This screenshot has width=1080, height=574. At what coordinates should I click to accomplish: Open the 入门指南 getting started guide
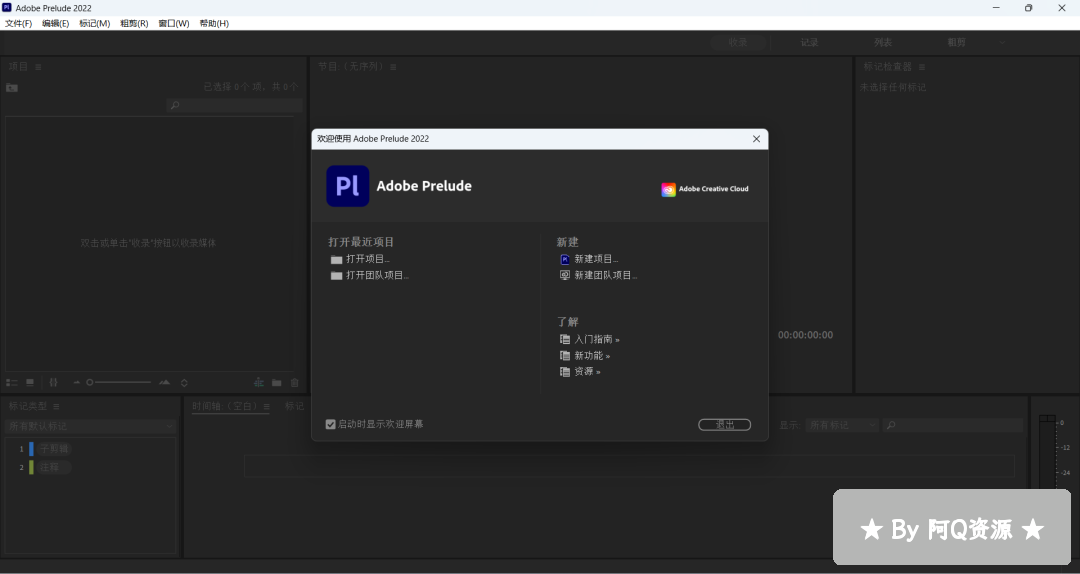pyautogui.click(x=590, y=339)
